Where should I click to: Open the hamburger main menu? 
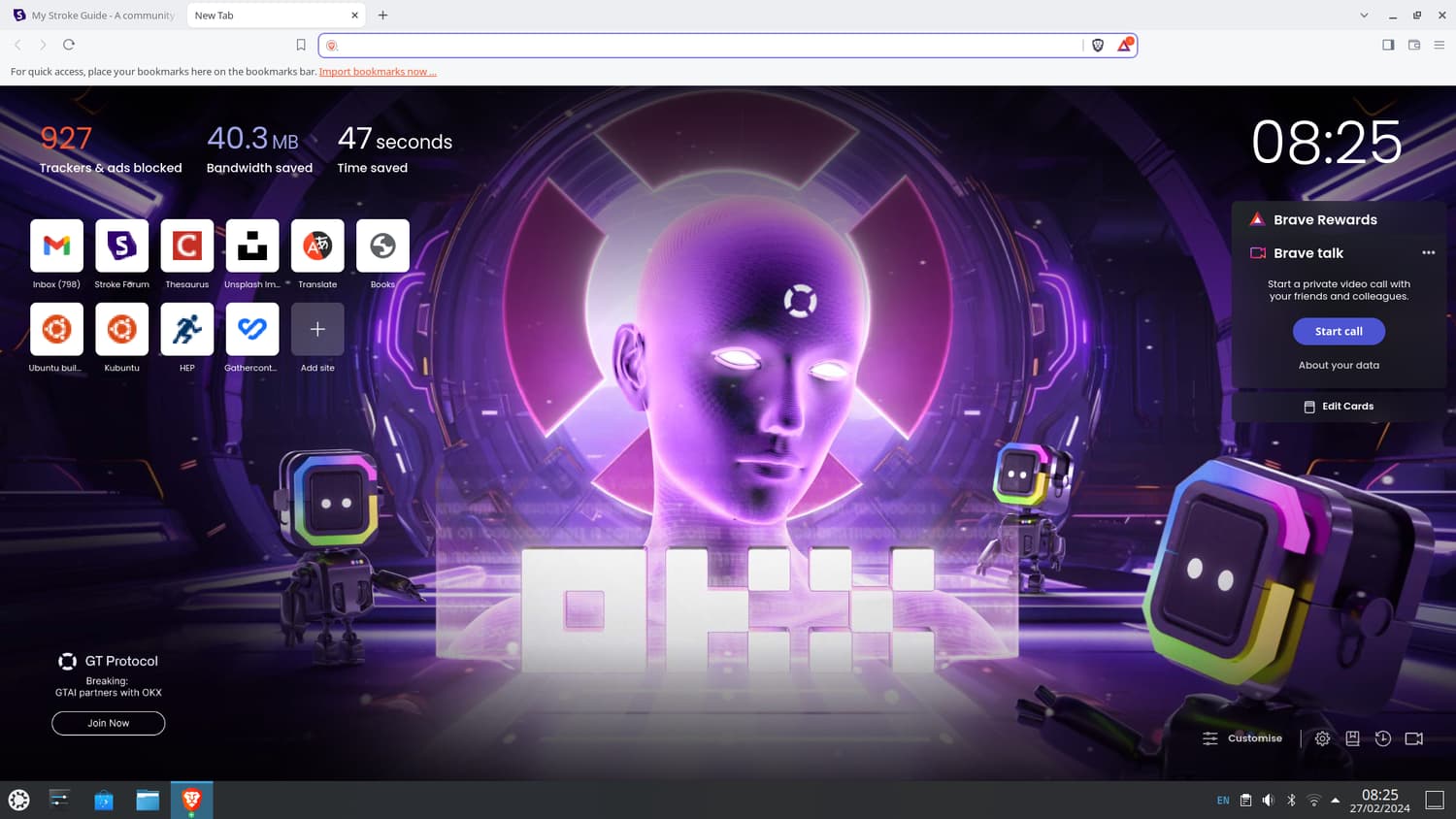coord(1439,45)
